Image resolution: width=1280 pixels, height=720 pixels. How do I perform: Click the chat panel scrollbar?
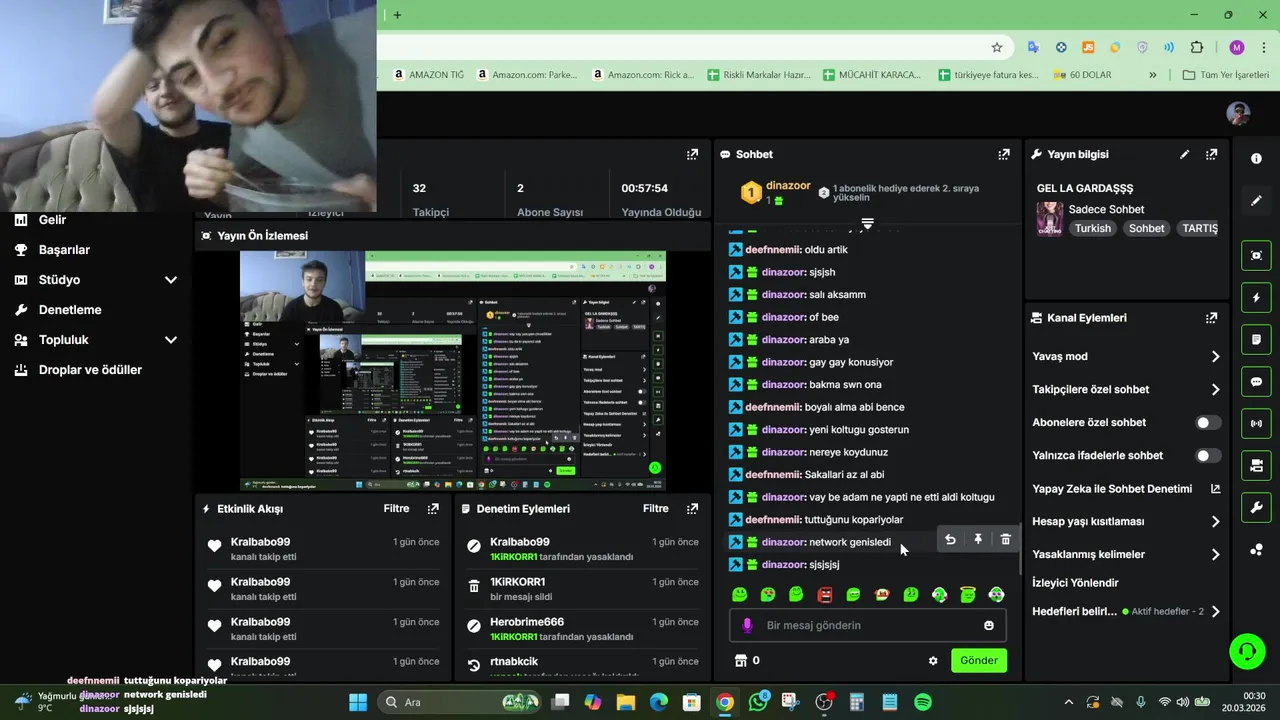(x=1019, y=548)
